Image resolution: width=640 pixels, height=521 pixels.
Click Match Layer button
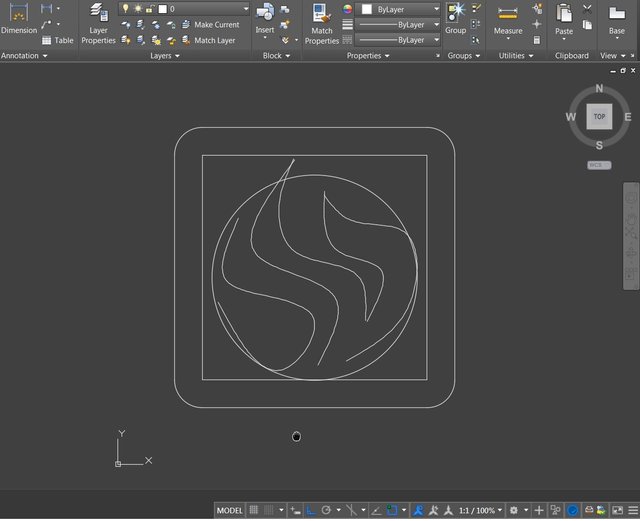tap(214, 41)
